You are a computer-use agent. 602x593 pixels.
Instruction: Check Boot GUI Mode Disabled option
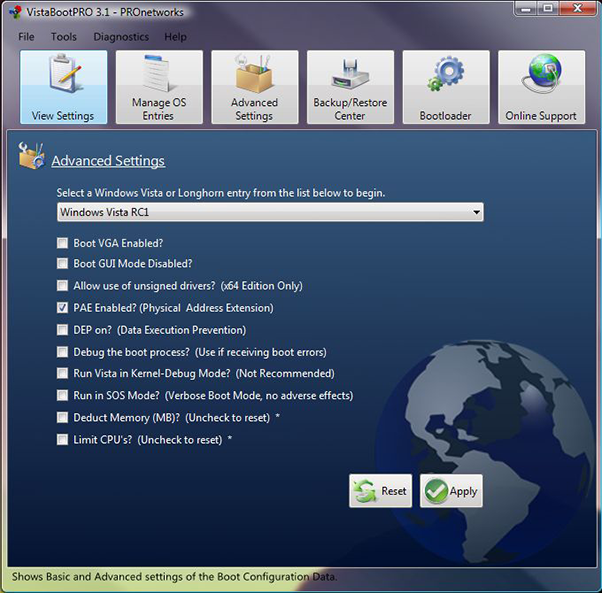click(x=62, y=263)
